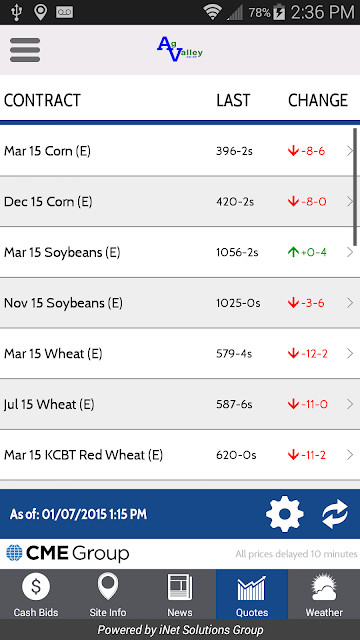
Task: Click the quotes list scrollbar
Action: [x=355, y=187]
